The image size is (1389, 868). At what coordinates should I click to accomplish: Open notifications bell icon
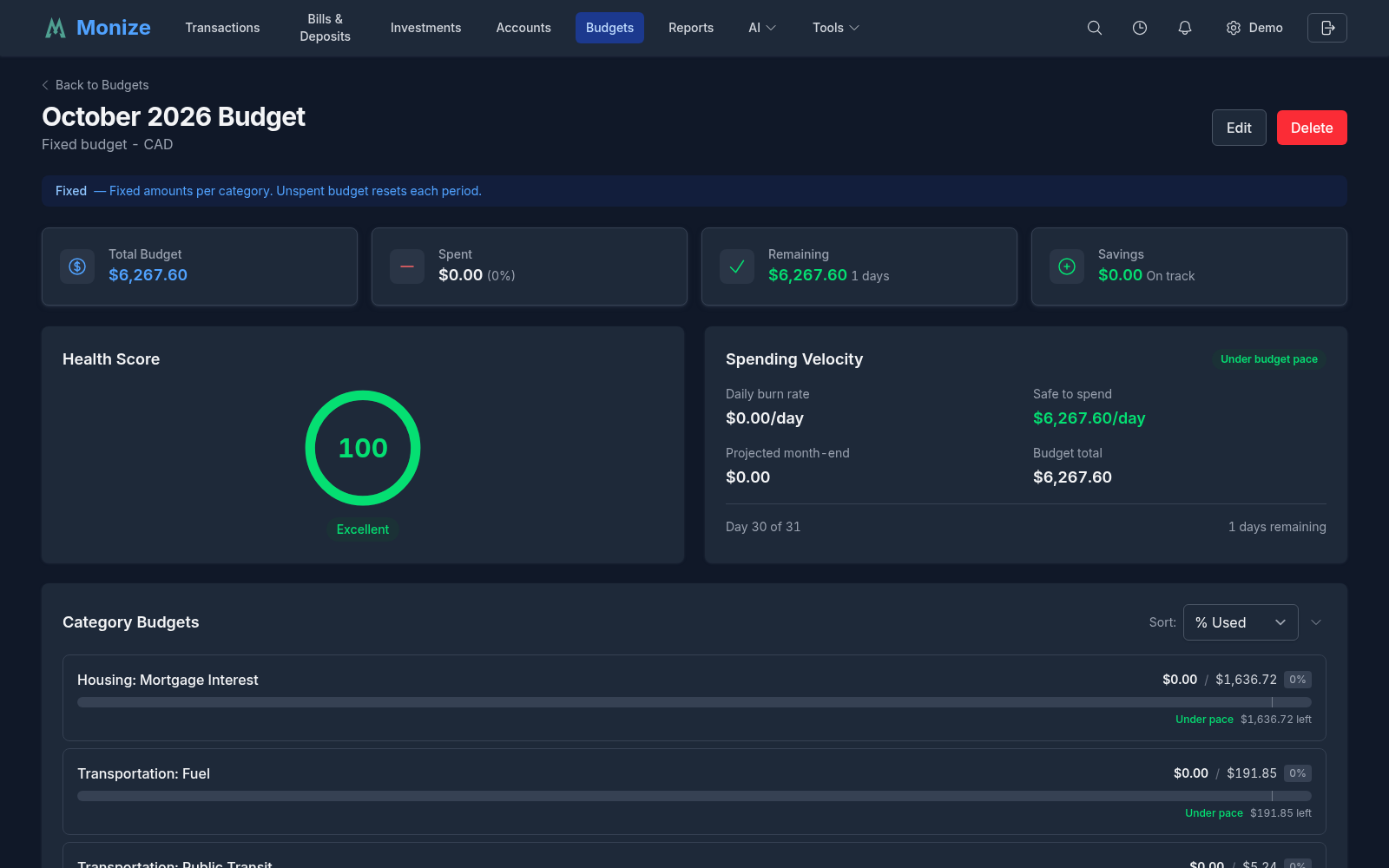pyautogui.click(x=1185, y=28)
